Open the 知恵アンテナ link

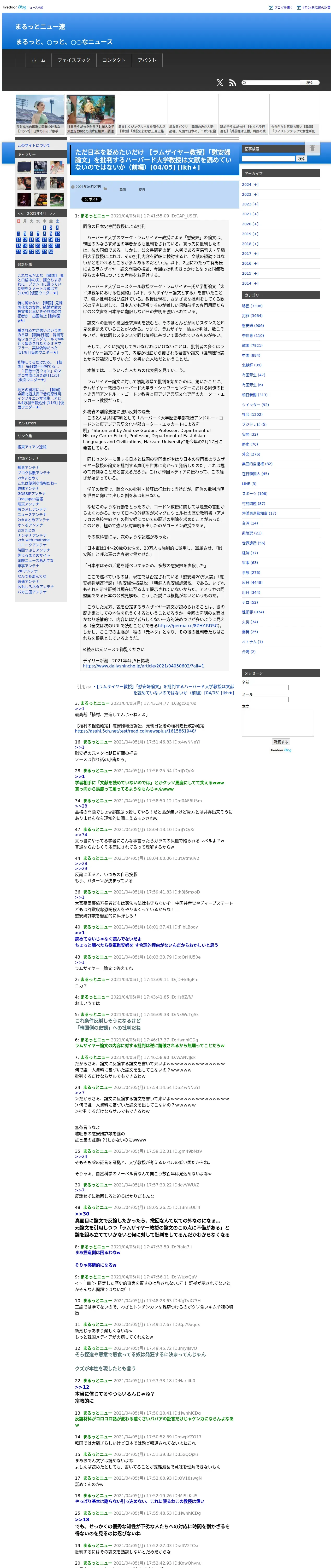[28, 468]
